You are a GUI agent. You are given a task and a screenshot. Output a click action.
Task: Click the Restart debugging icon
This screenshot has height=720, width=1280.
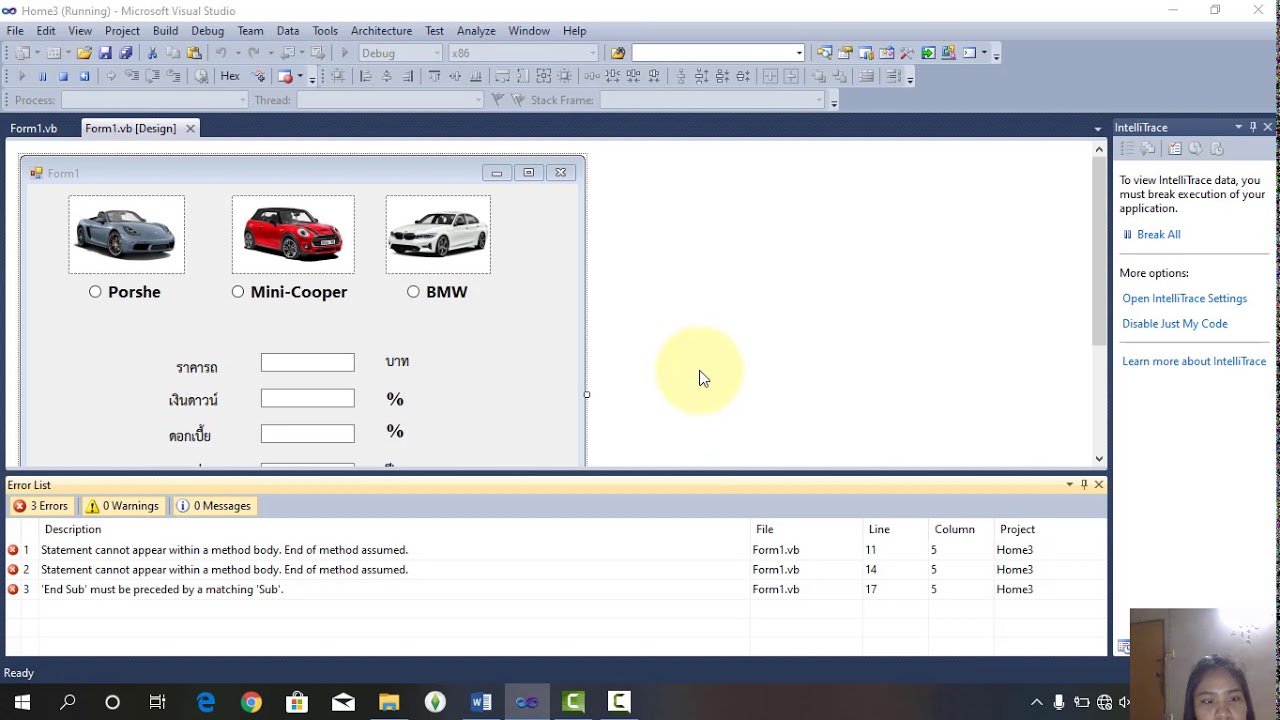point(84,77)
